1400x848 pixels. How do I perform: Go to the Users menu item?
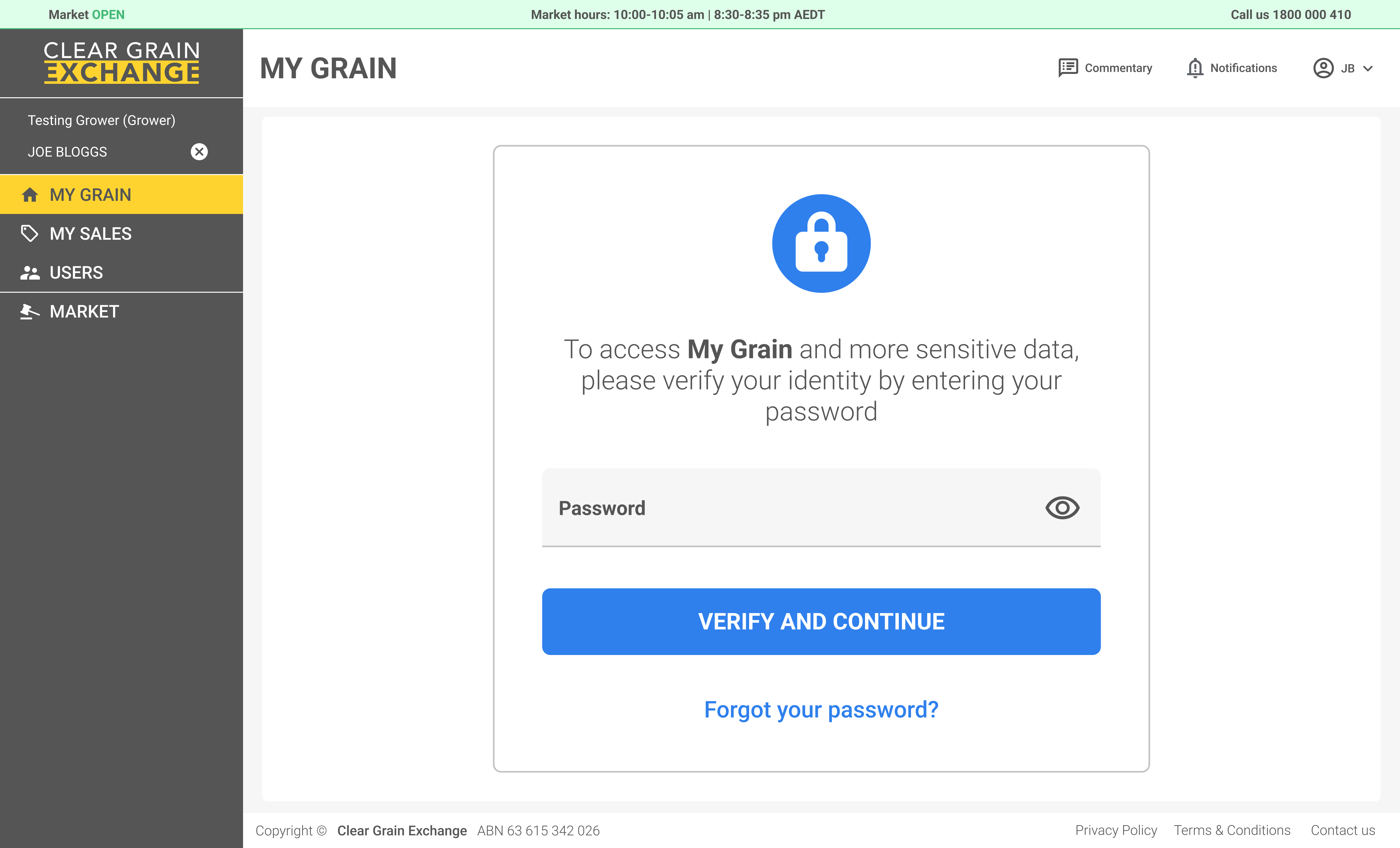click(76, 273)
